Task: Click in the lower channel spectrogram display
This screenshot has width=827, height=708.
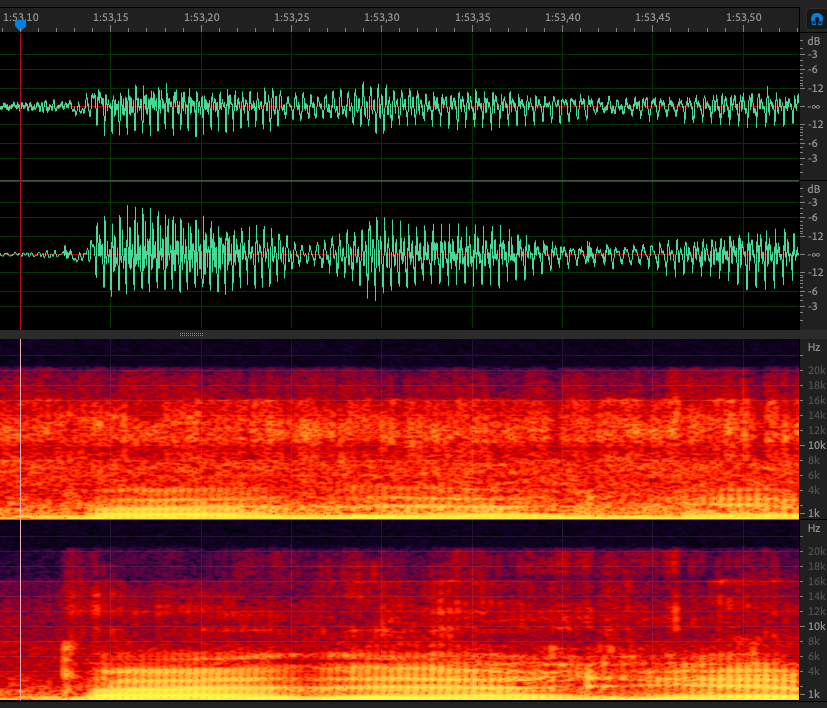Action: pyautogui.click(x=400, y=610)
